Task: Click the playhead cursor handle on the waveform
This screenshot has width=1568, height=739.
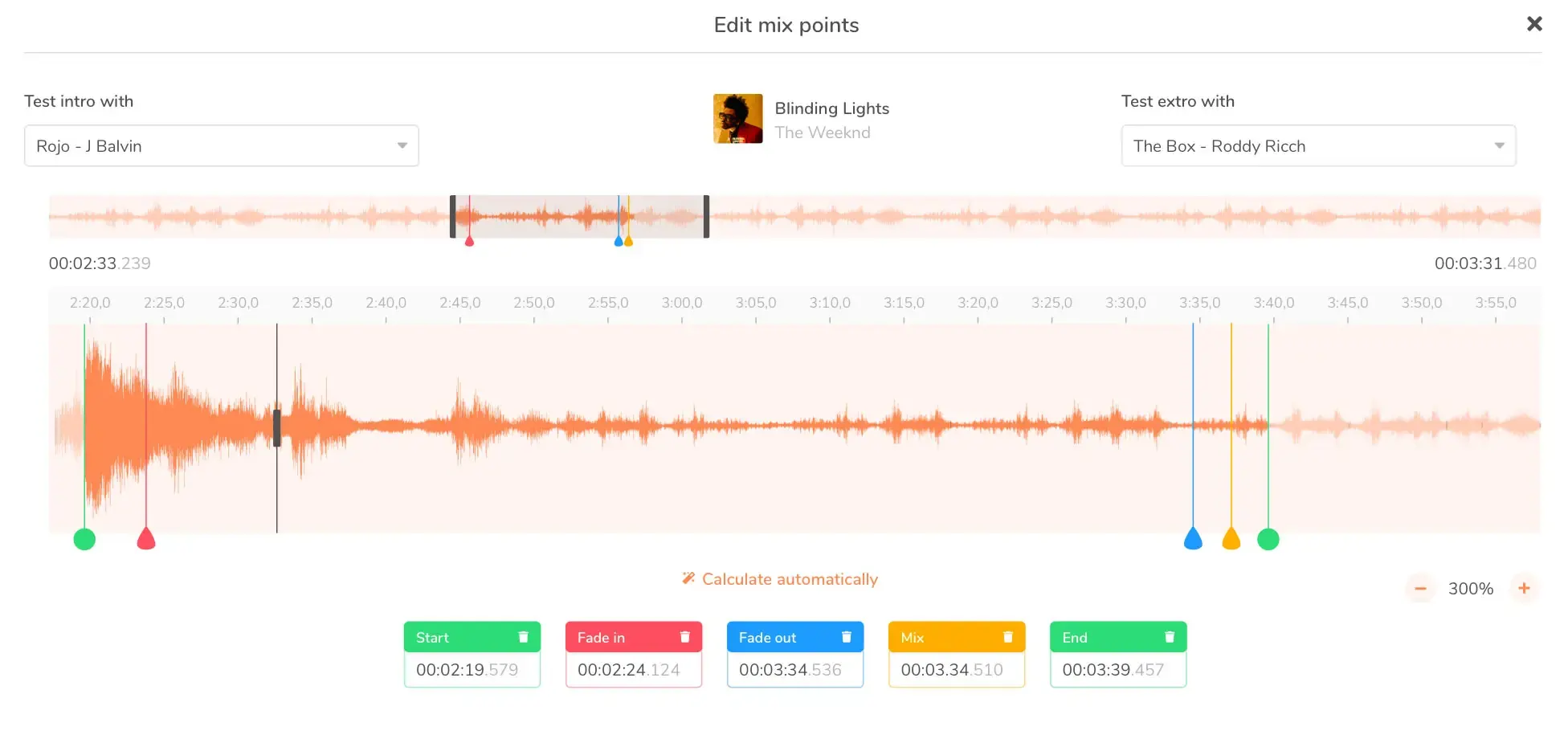Action: click(277, 428)
